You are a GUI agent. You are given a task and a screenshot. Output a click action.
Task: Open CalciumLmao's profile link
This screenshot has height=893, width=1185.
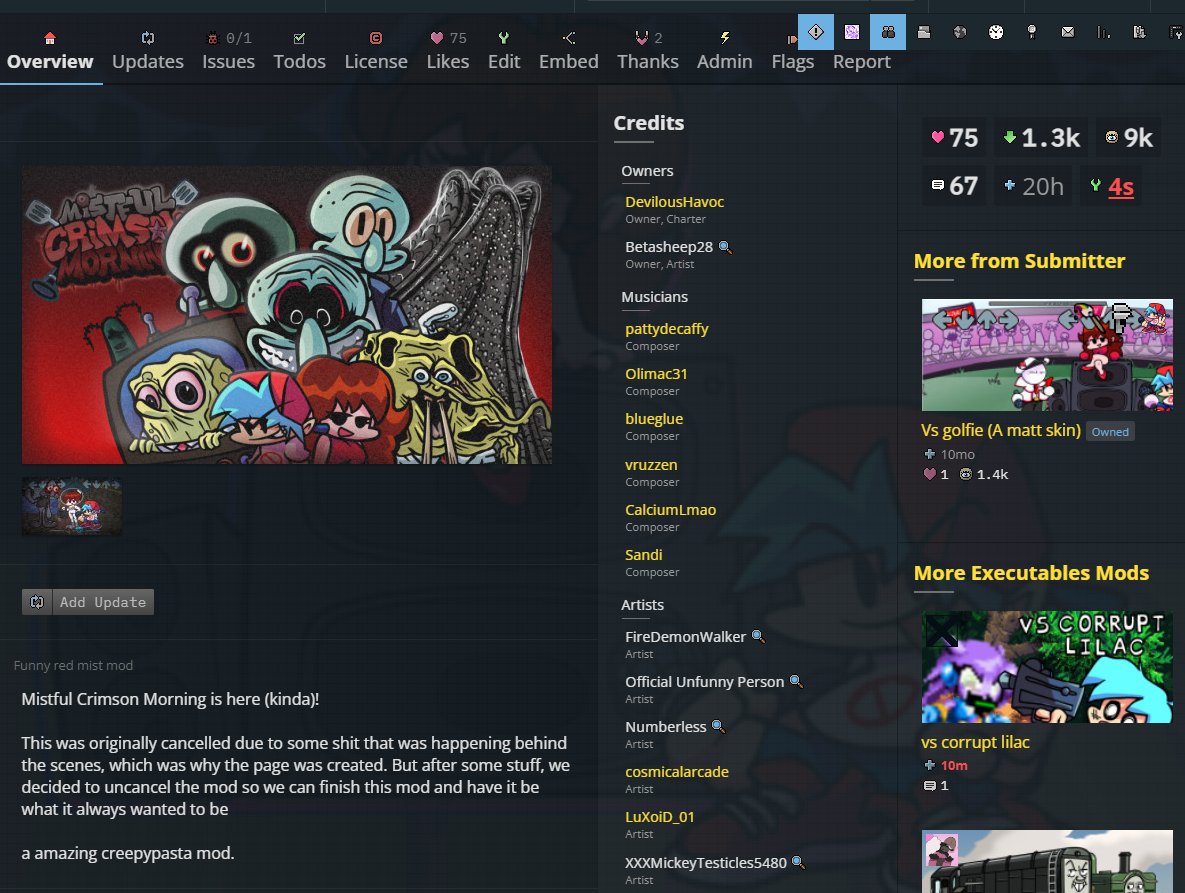coord(670,510)
